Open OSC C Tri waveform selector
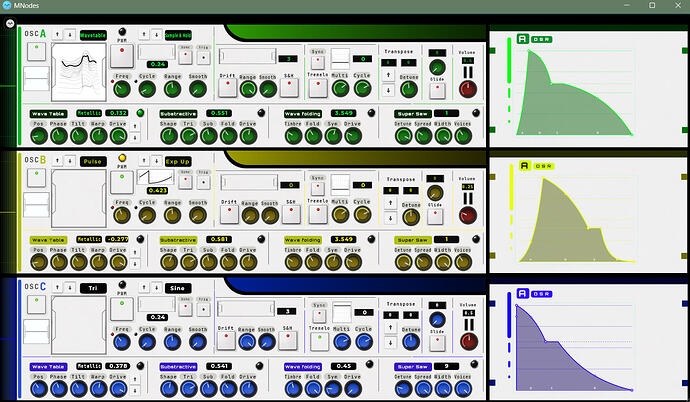Image resolution: width=690 pixels, height=402 pixels. click(x=93, y=288)
